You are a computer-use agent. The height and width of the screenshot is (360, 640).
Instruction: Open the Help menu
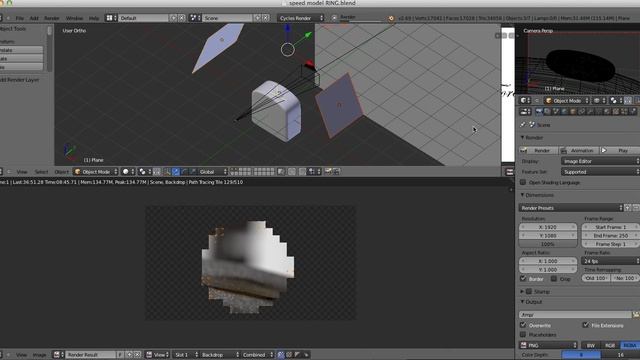click(94, 18)
